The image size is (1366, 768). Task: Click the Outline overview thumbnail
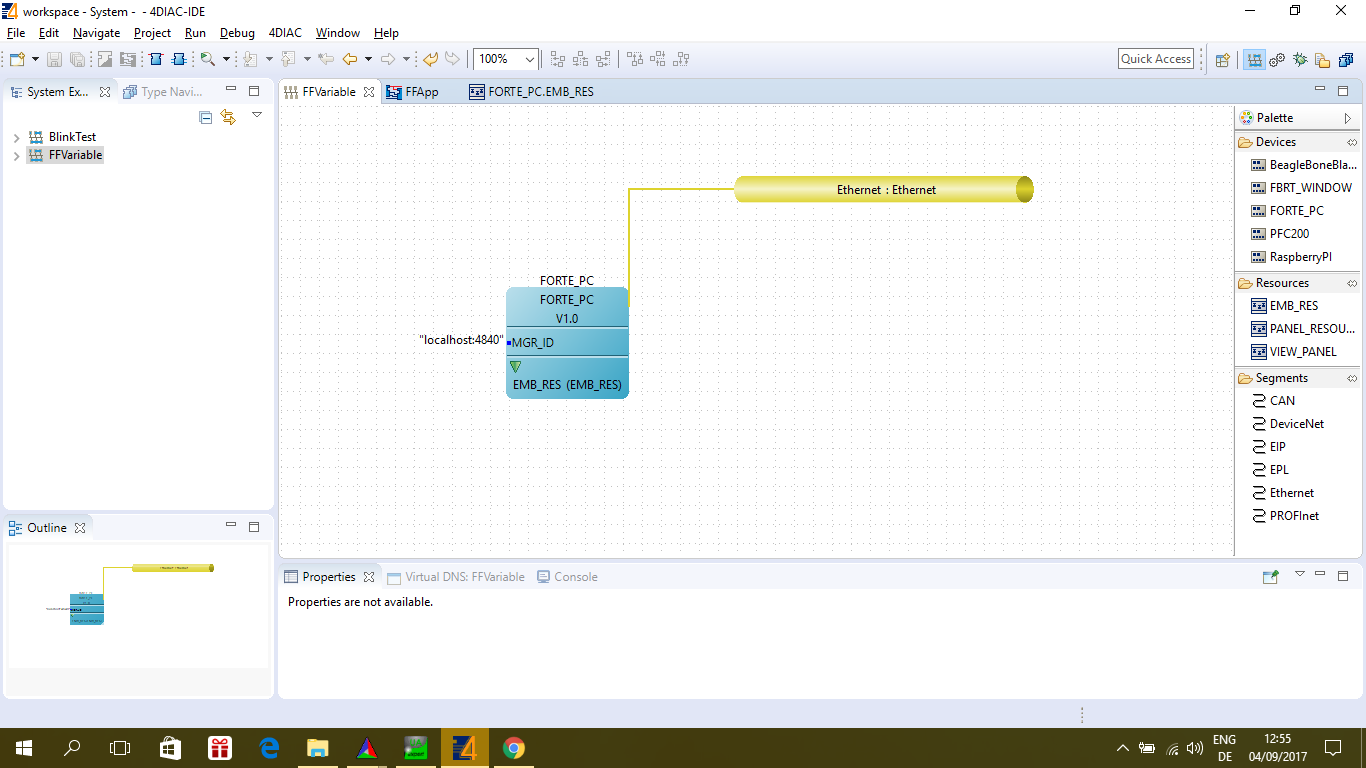[x=139, y=606]
